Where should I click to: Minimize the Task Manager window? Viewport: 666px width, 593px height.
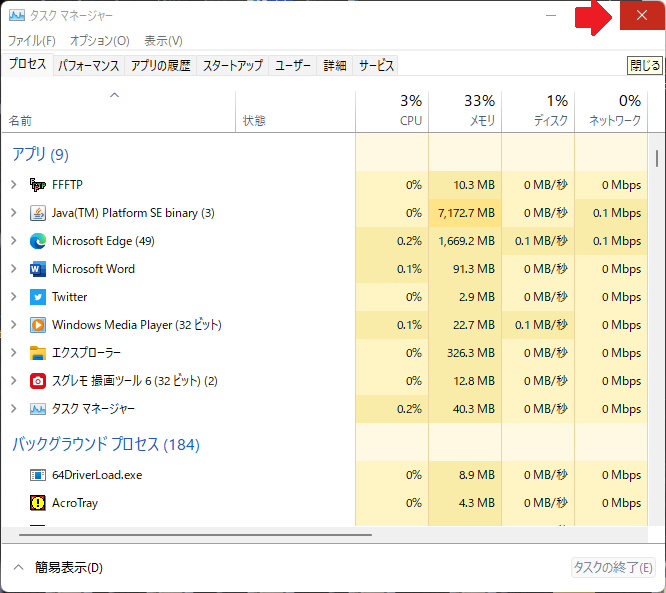tap(551, 15)
